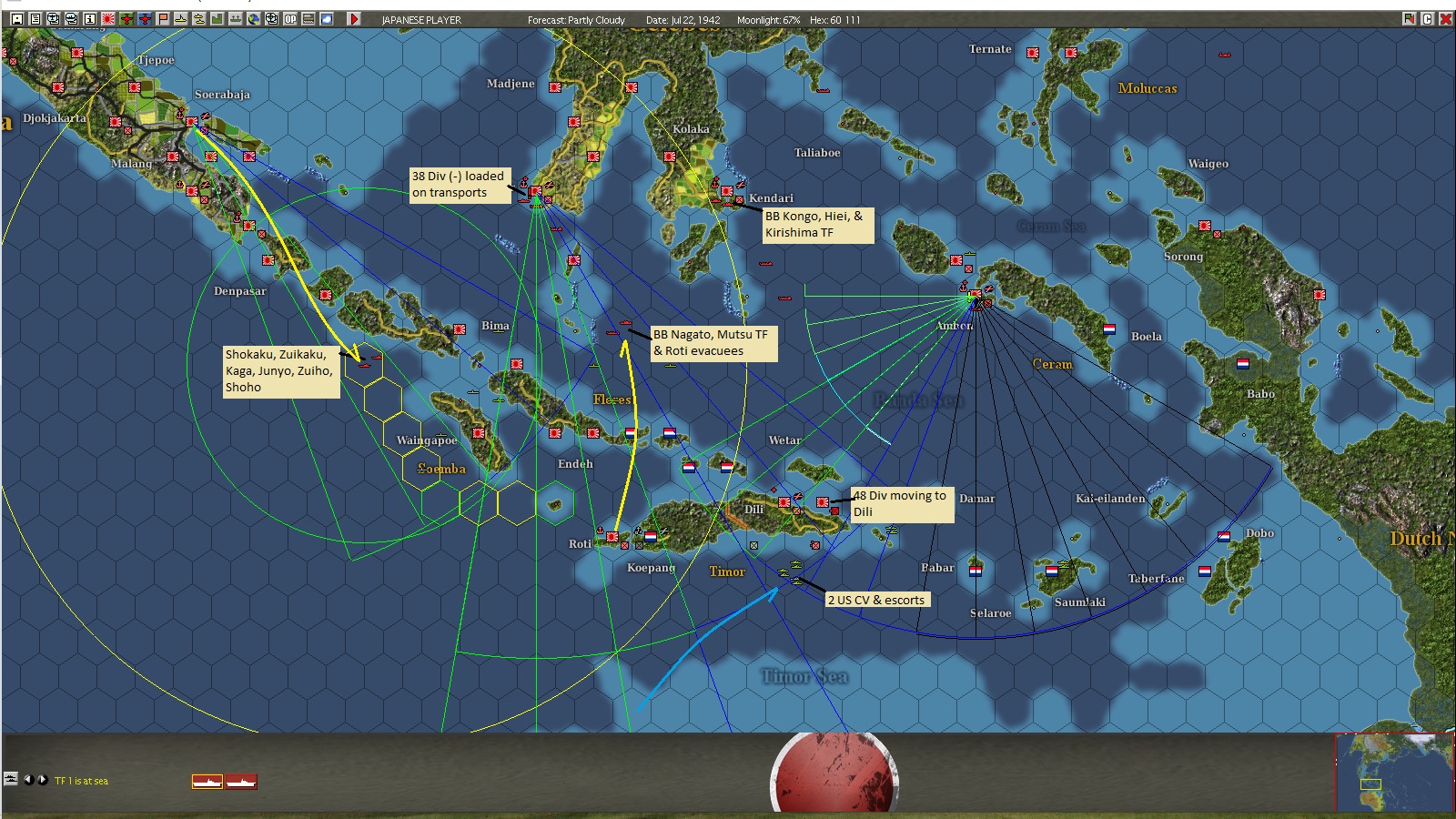Click the Dutch flag base at Boela
Viewport: 1456px width, 819px height.
point(1109,329)
